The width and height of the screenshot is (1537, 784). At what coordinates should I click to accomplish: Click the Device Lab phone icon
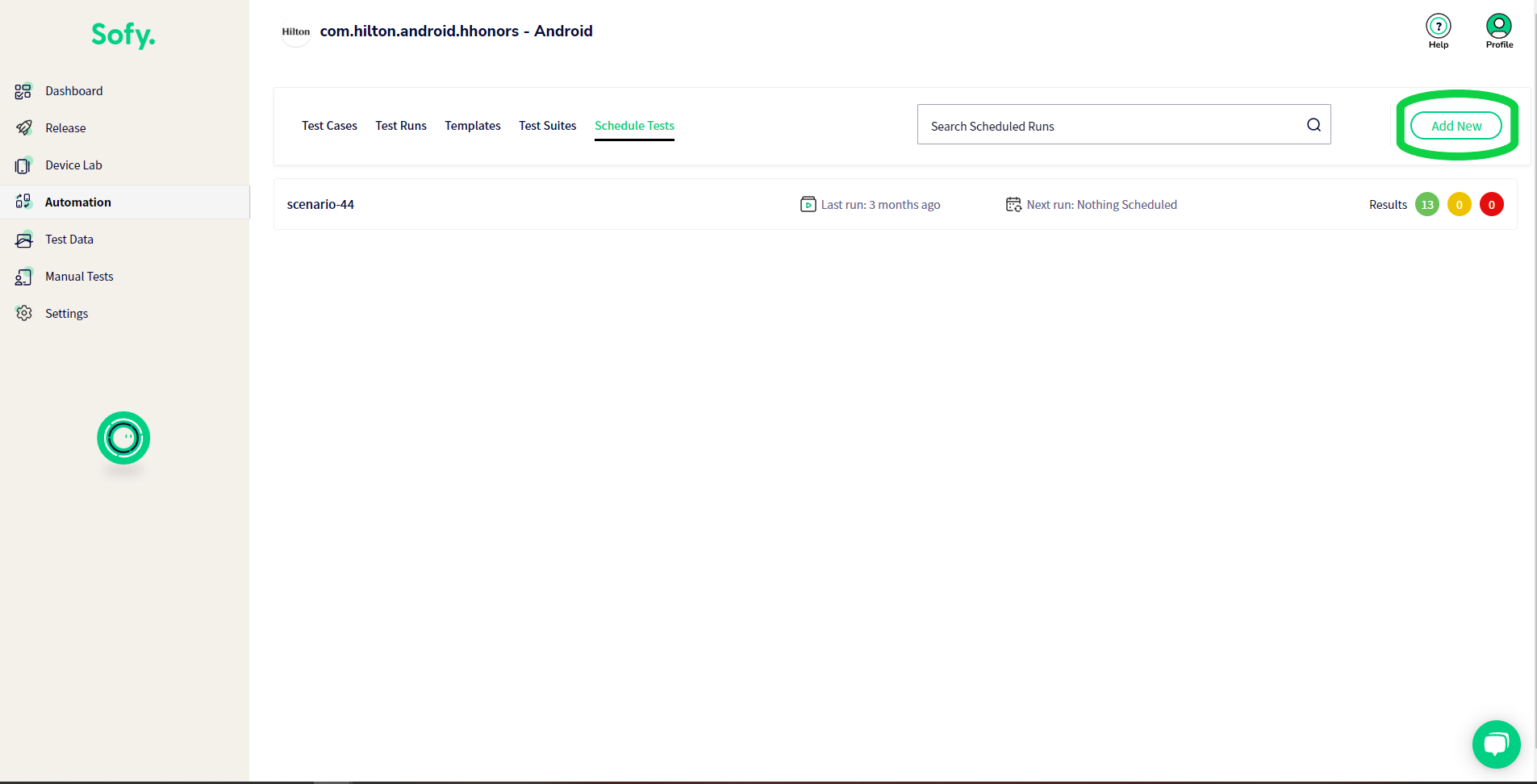tap(23, 165)
